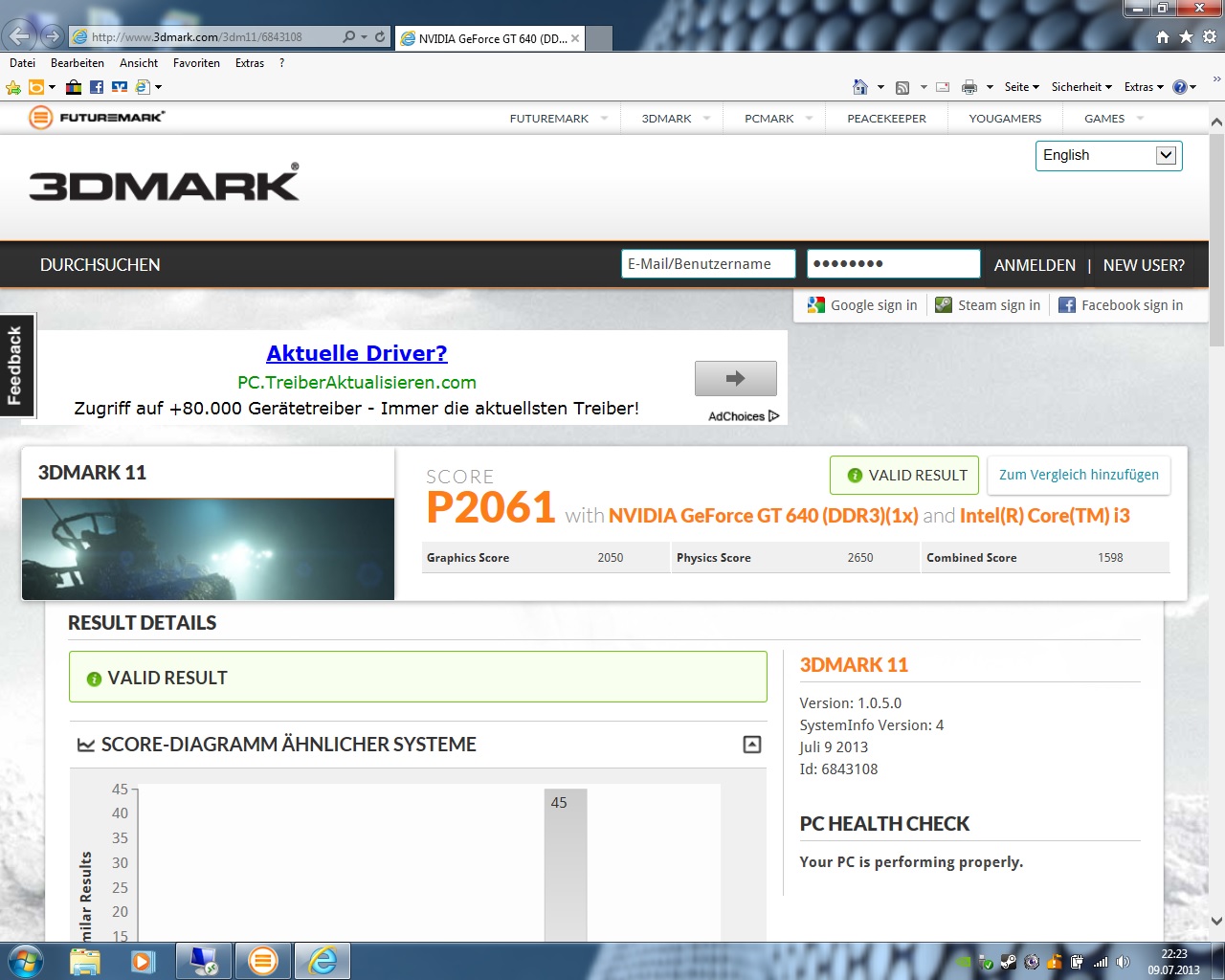
Task: Click the NEW USER? link
Action: coord(1144,265)
